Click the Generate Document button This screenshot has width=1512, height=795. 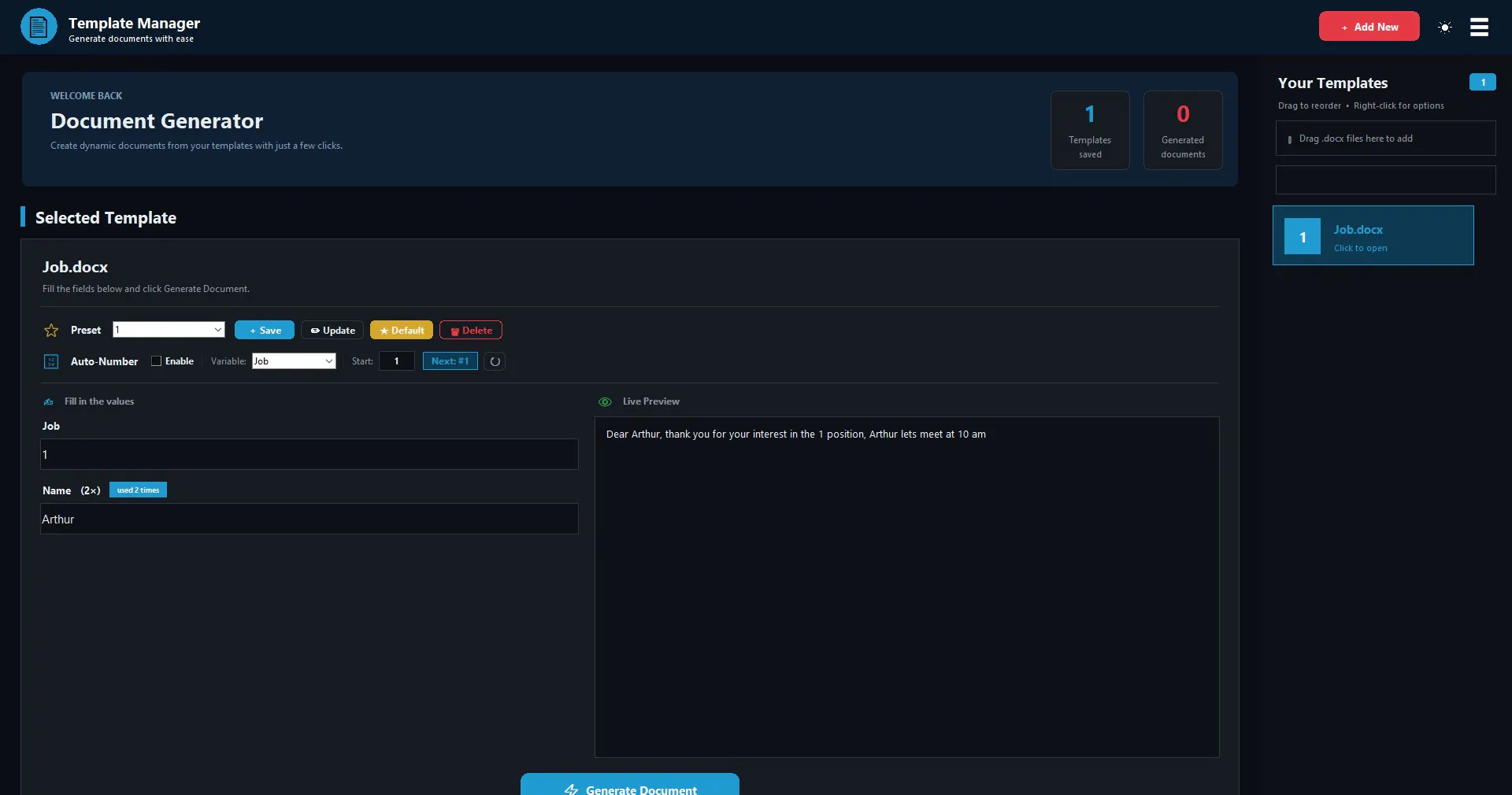click(630, 785)
